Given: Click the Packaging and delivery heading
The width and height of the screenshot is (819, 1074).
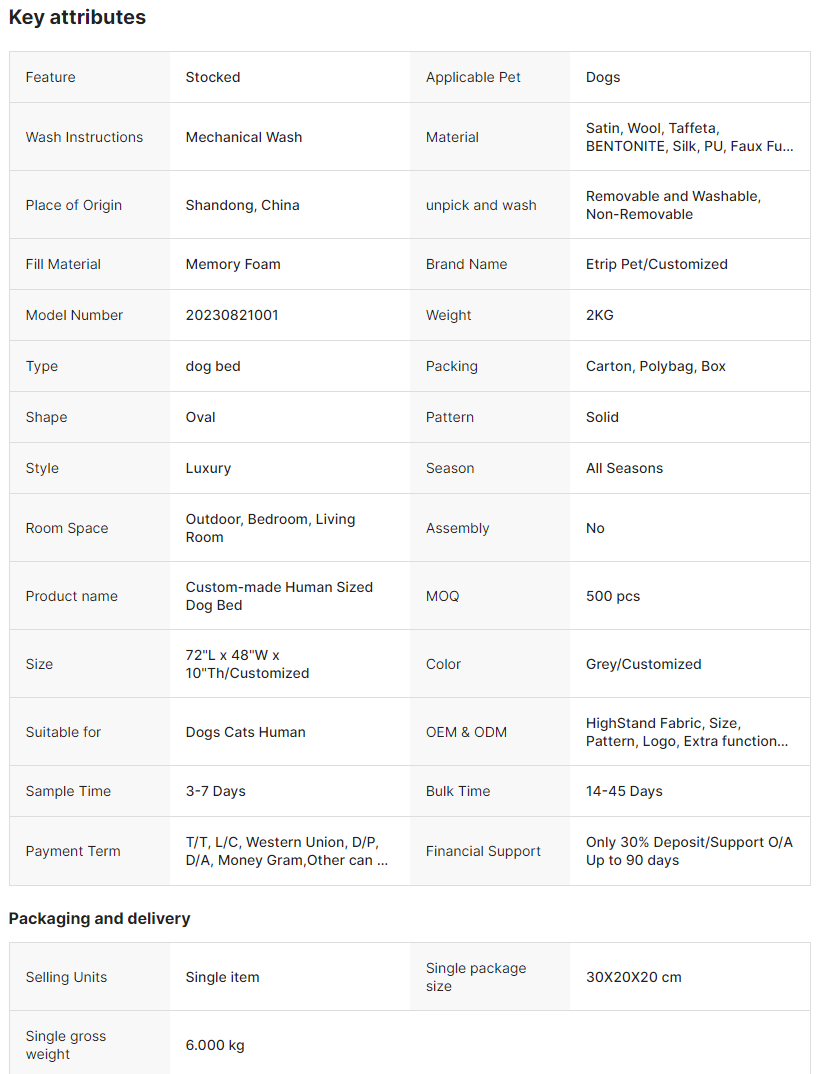Looking at the screenshot, I should [99, 919].
